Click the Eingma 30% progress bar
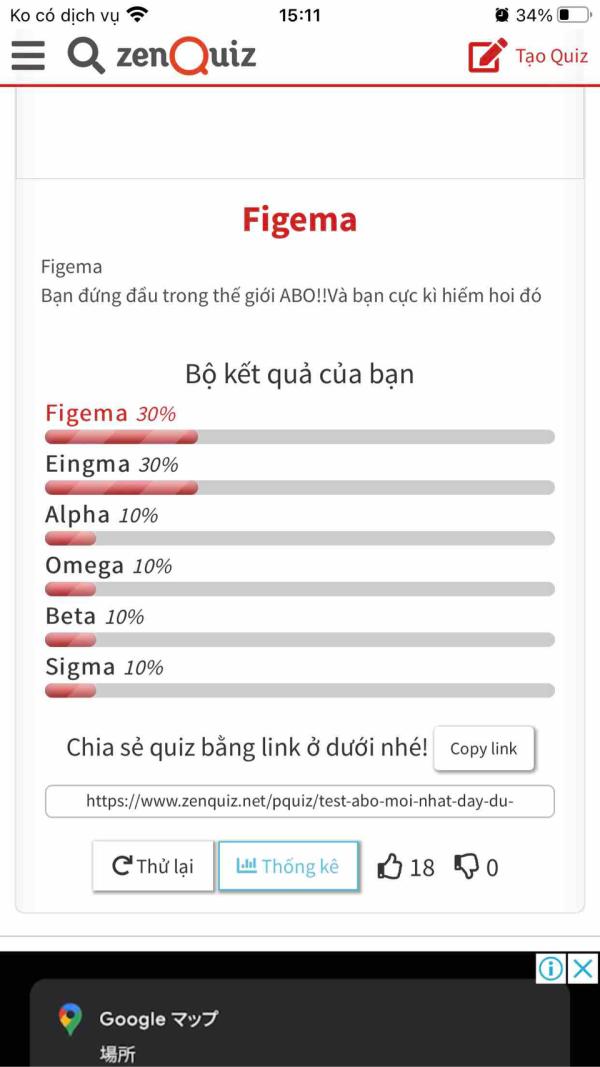 [299, 488]
